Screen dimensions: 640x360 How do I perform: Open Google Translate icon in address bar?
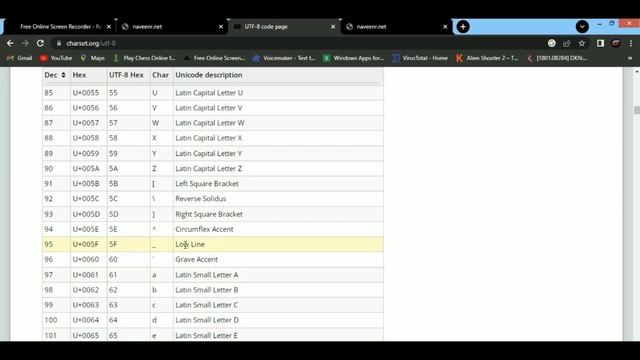tap(551, 43)
